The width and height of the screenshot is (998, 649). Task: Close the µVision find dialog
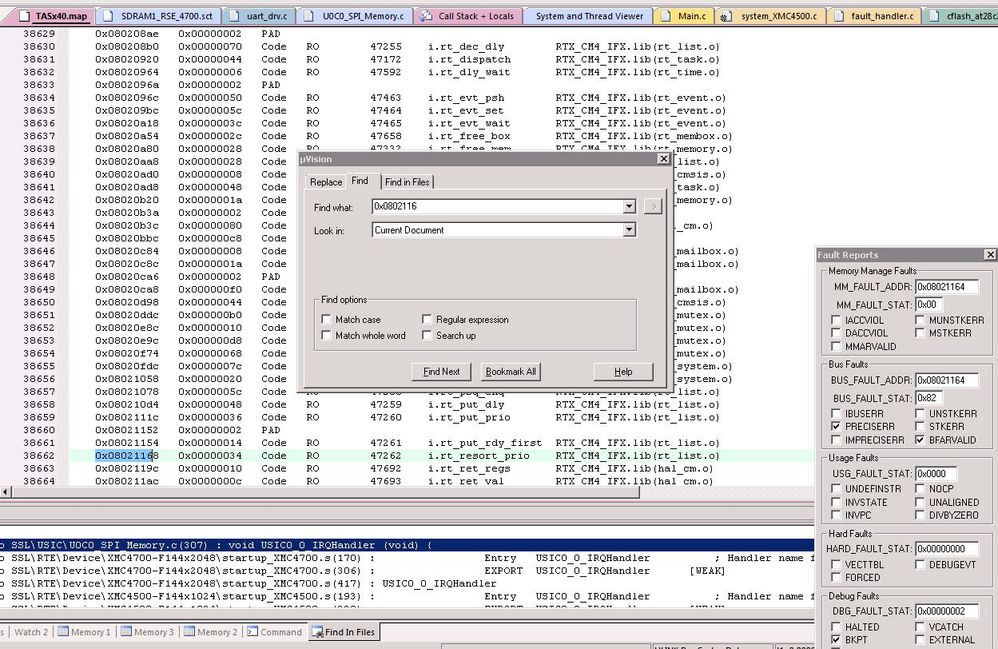coord(663,158)
